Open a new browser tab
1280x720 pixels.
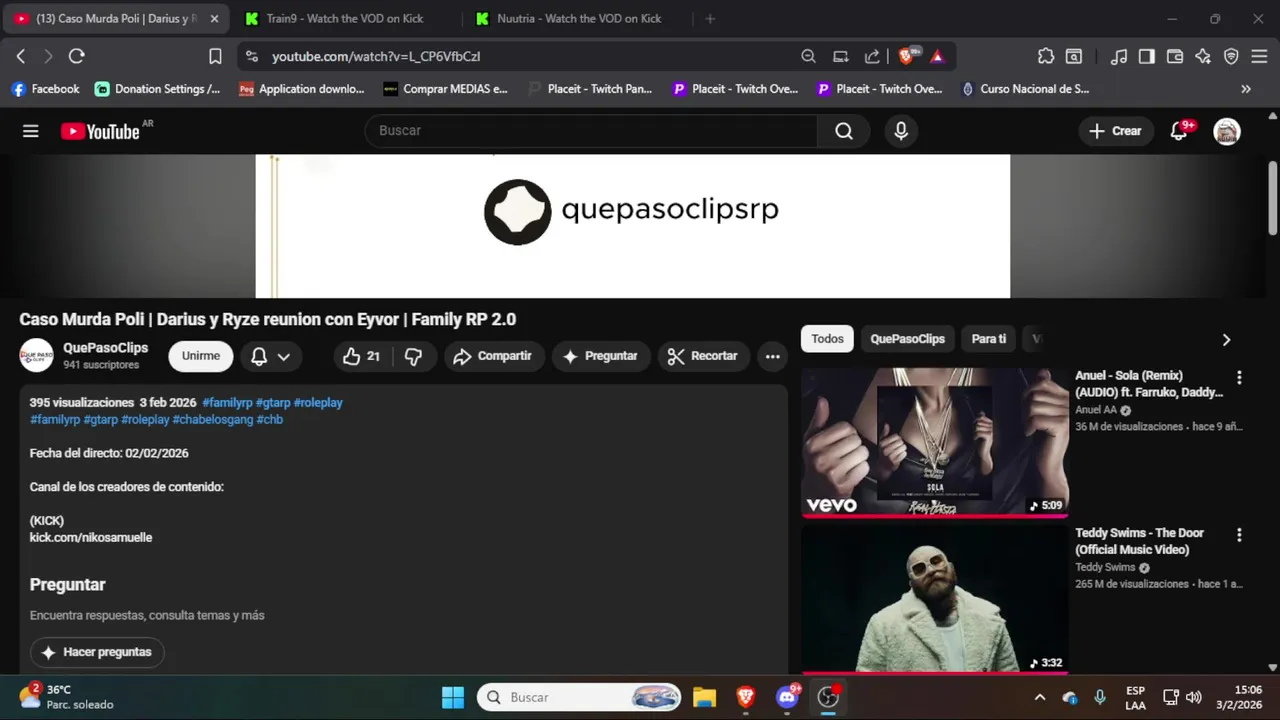(710, 19)
